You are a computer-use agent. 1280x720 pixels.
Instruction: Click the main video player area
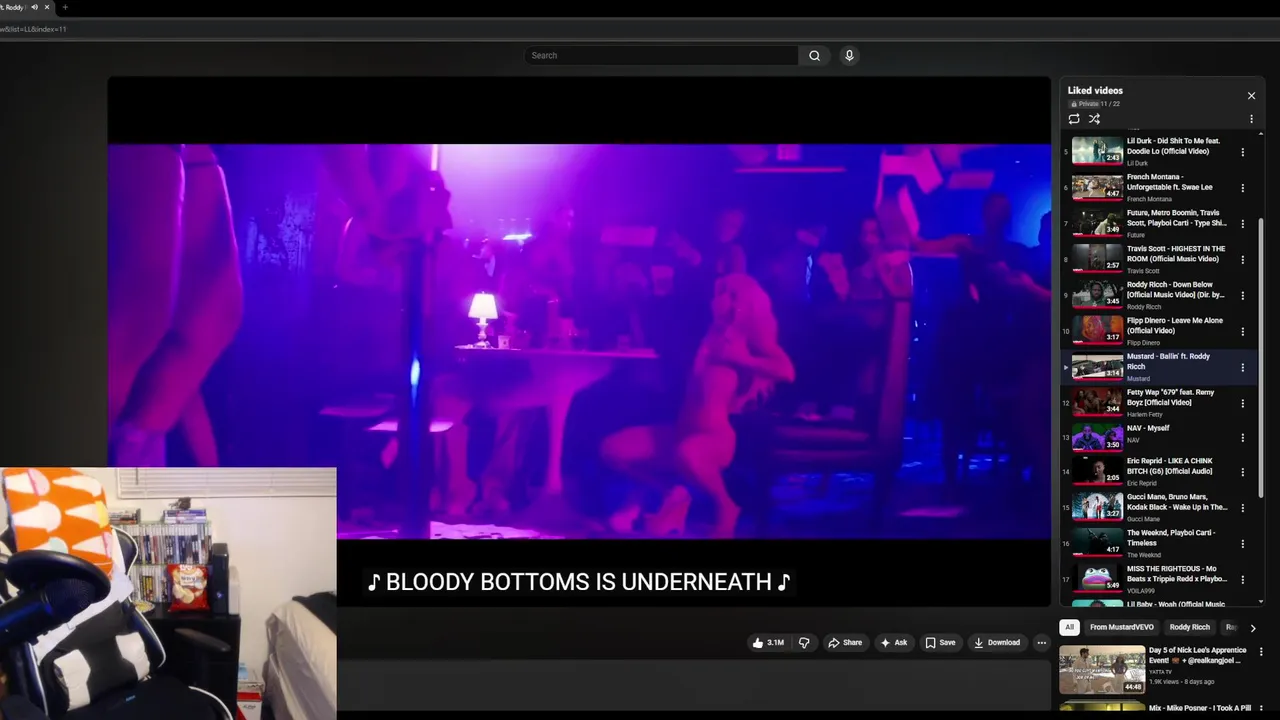pos(579,340)
